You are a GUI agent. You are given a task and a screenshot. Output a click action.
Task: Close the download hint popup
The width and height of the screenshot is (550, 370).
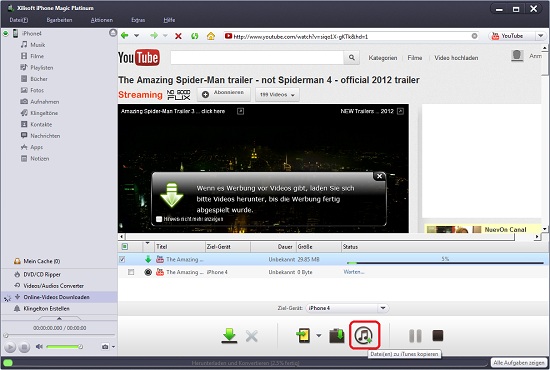pos(380,176)
